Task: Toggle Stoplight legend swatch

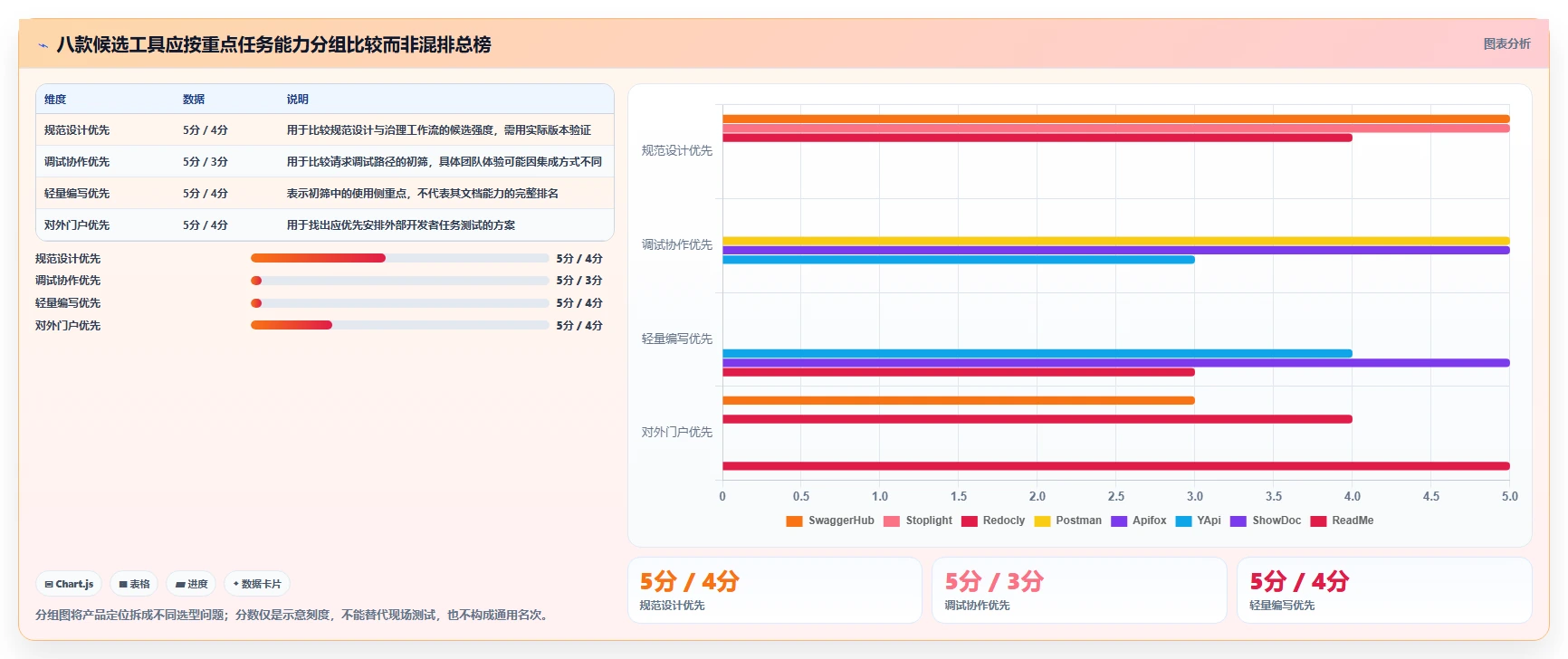Action: pyautogui.click(x=892, y=521)
